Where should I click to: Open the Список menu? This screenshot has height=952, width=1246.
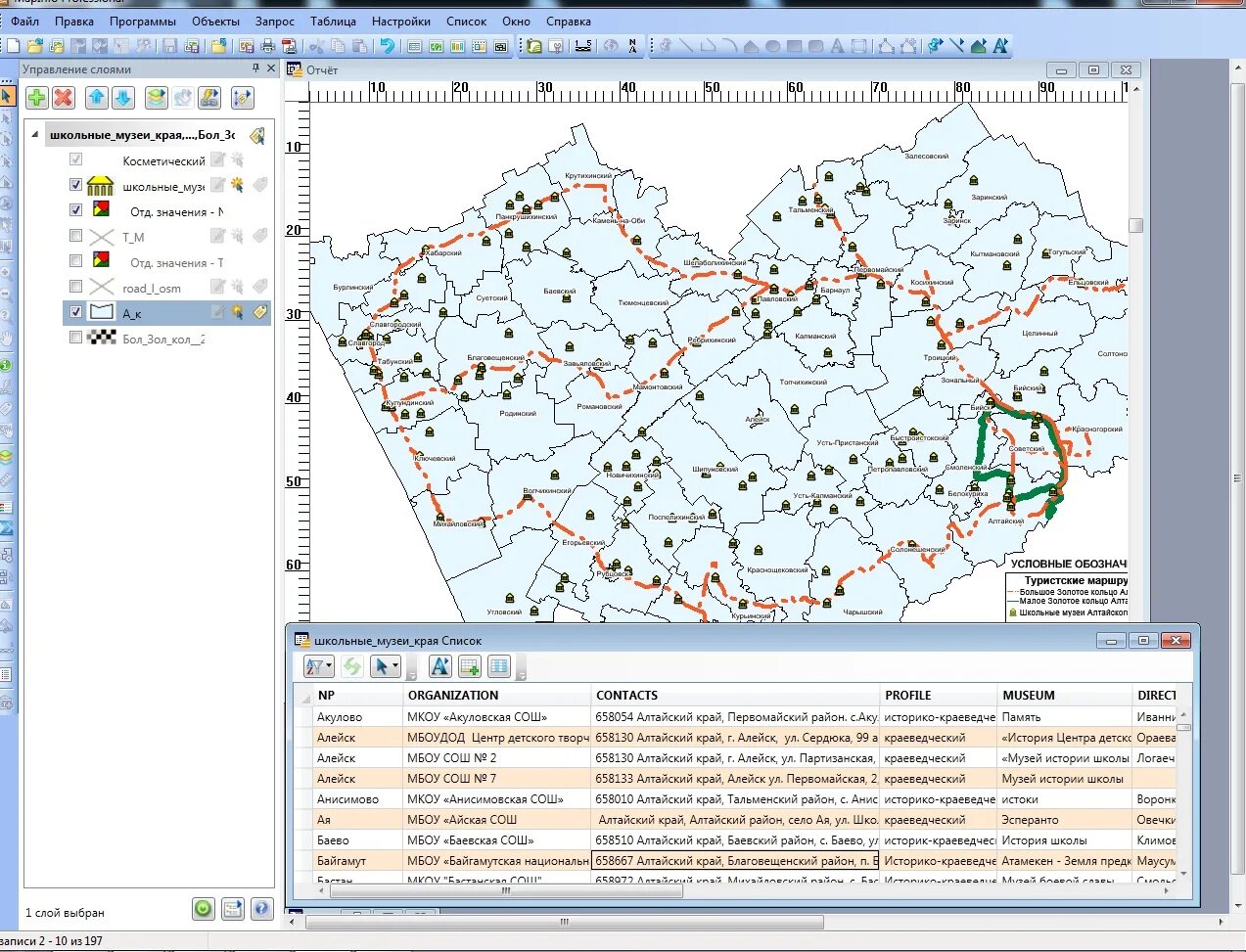(x=466, y=21)
